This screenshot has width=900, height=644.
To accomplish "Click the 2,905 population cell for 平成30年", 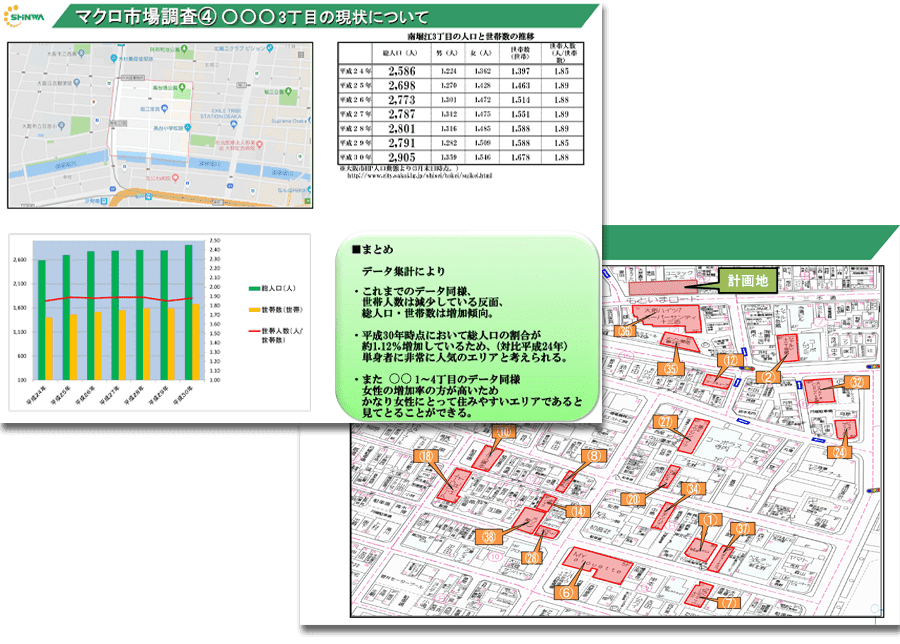I will click(x=400, y=158).
